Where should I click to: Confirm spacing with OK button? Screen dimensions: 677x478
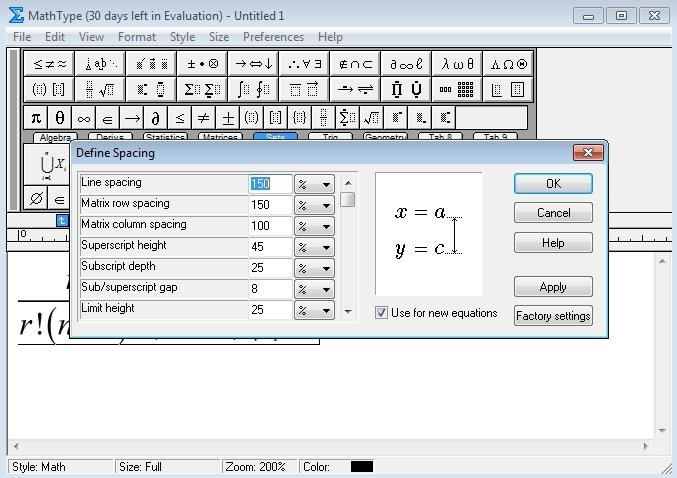coord(553,184)
